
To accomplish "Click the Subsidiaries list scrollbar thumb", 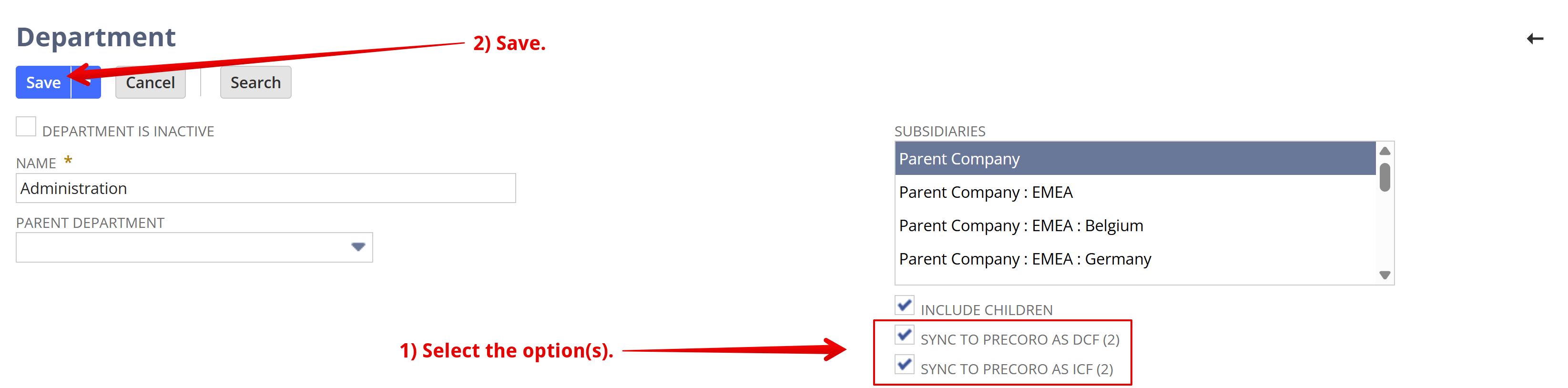I will (x=1384, y=177).
